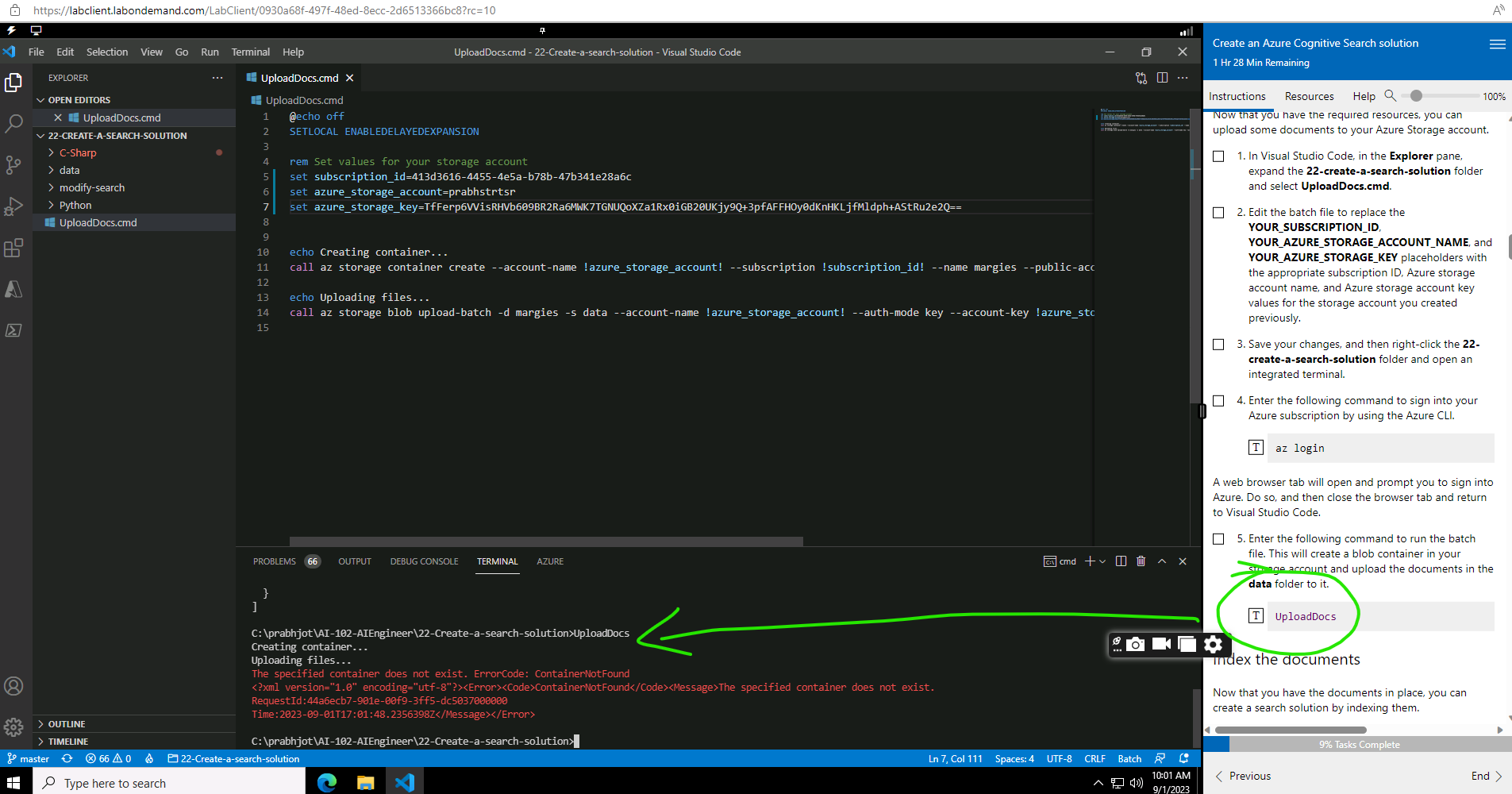Close the terminal panel
This screenshot has height=794, width=1512.
[x=1183, y=561]
